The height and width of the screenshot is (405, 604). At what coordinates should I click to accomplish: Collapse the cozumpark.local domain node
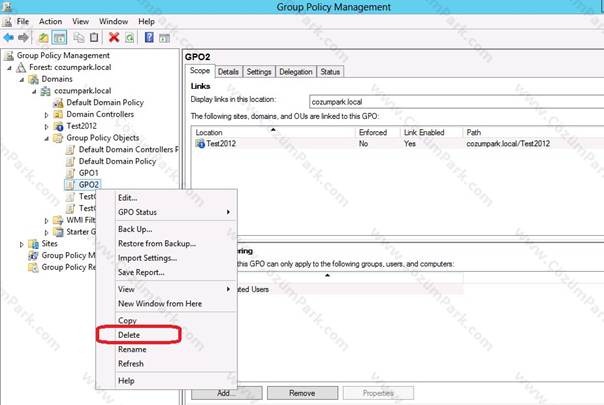tap(34, 92)
